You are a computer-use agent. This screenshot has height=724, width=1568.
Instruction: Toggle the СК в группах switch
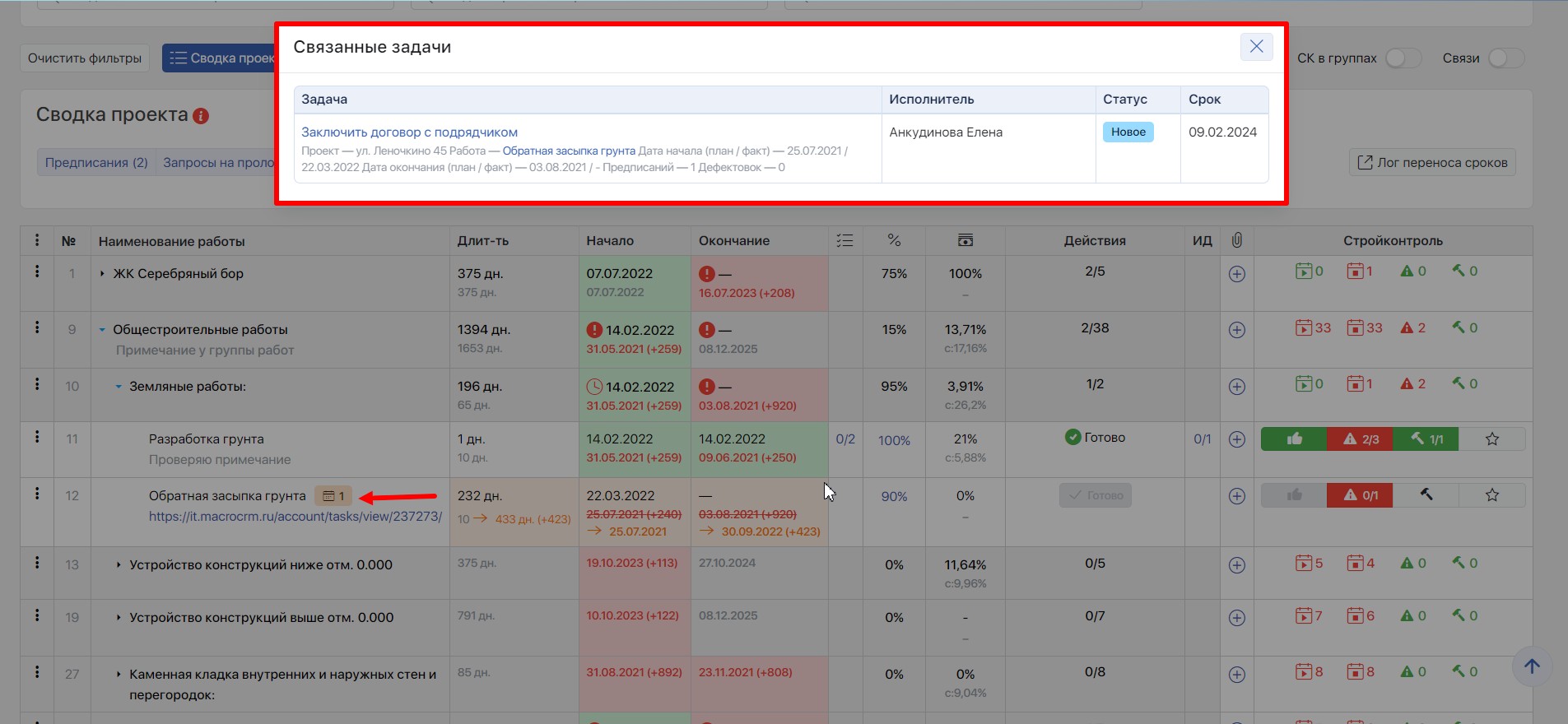coord(1403,58)
